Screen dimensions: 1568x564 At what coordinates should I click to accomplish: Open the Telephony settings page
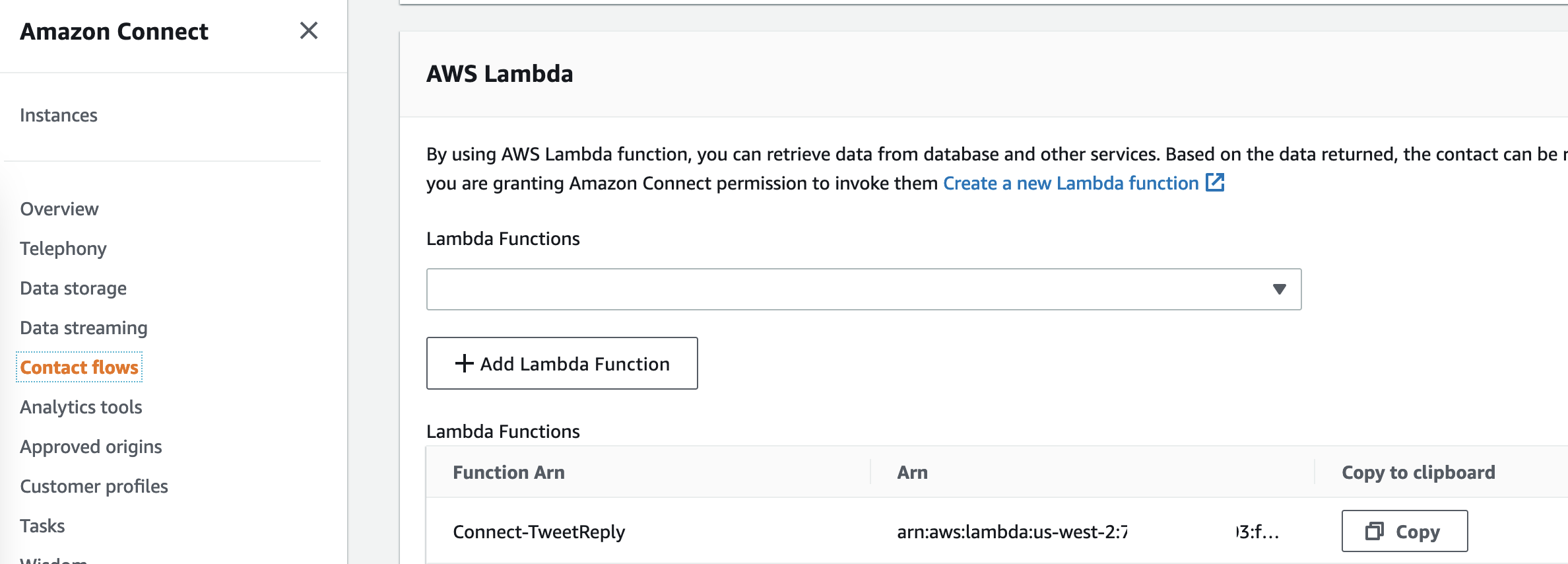pos(63,248)
